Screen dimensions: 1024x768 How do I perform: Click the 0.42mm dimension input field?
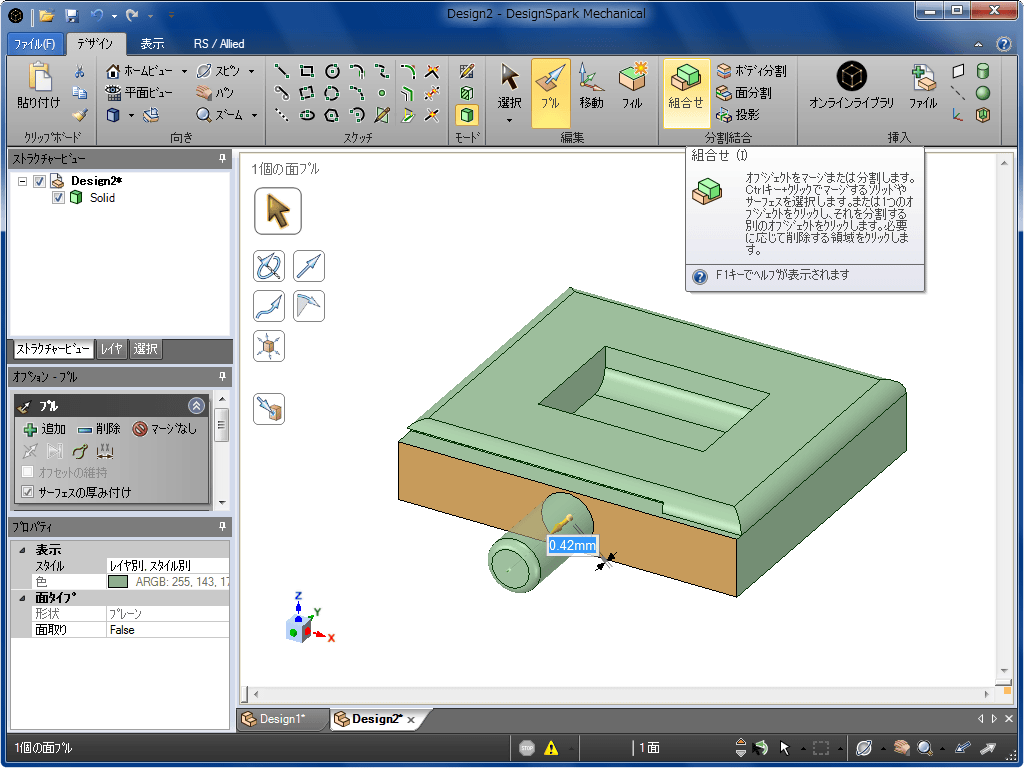[x=572, y=545]
